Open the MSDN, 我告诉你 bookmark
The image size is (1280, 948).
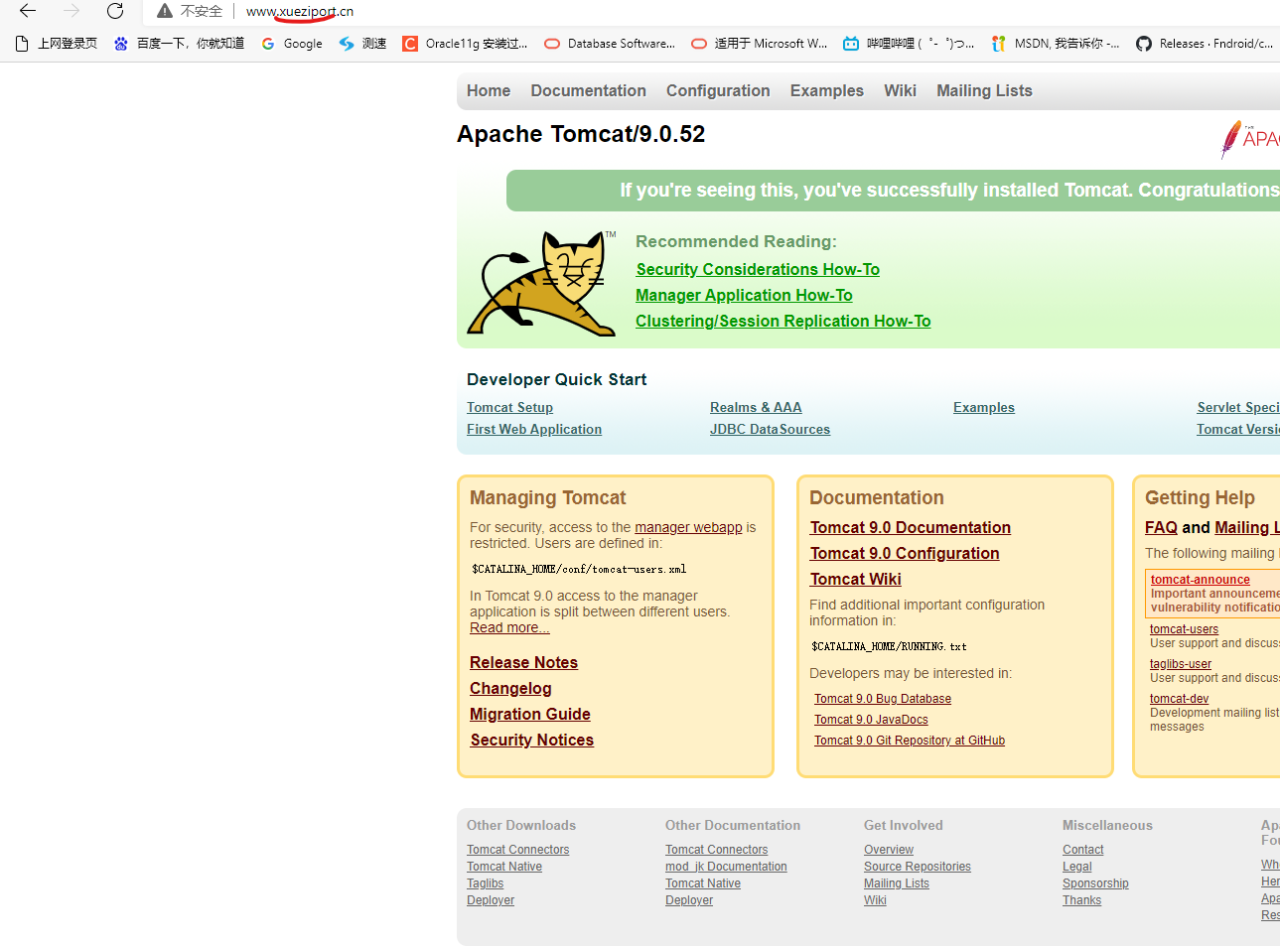coord(1055,43)
